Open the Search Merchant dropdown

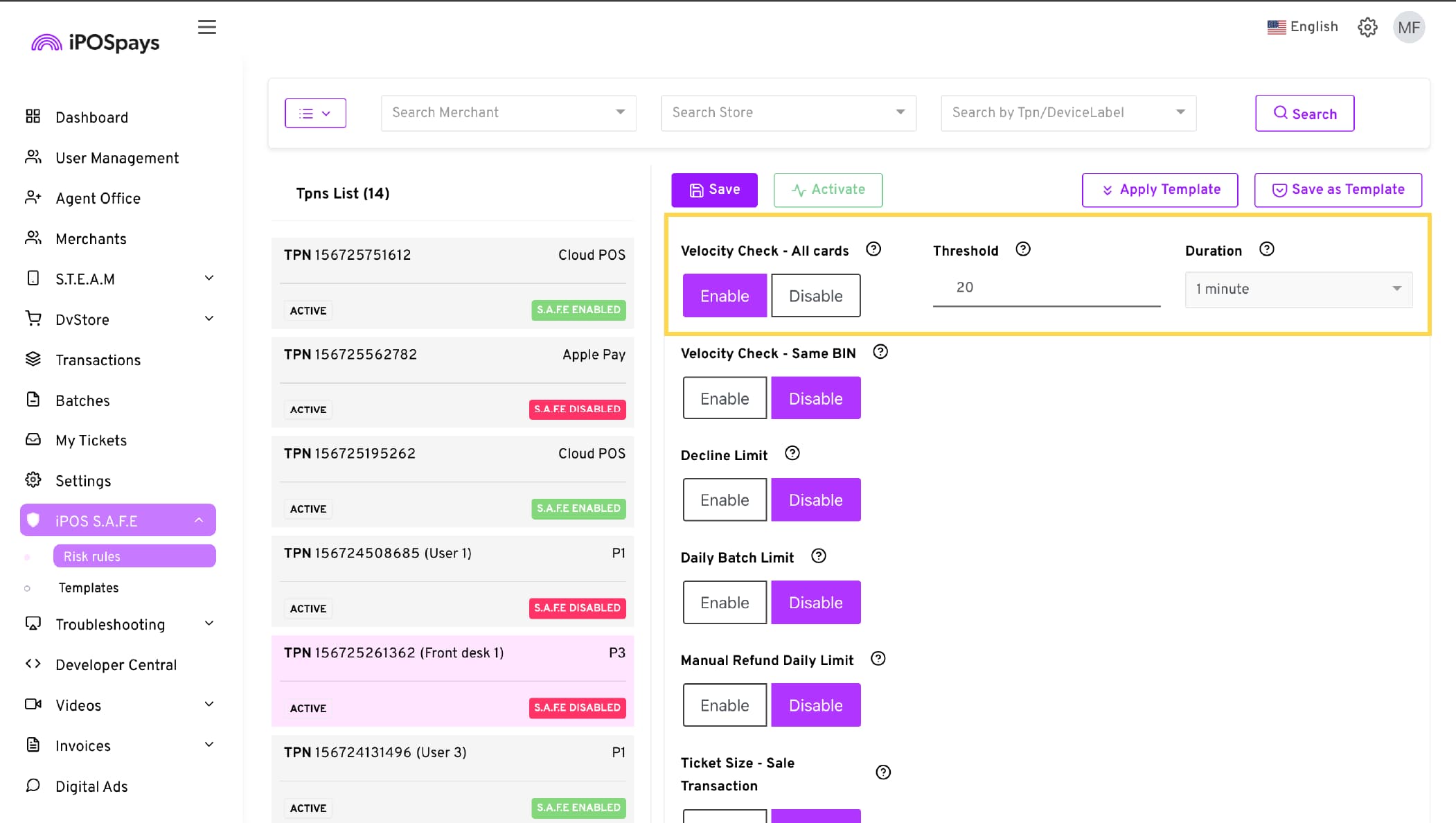pos(508,113)
